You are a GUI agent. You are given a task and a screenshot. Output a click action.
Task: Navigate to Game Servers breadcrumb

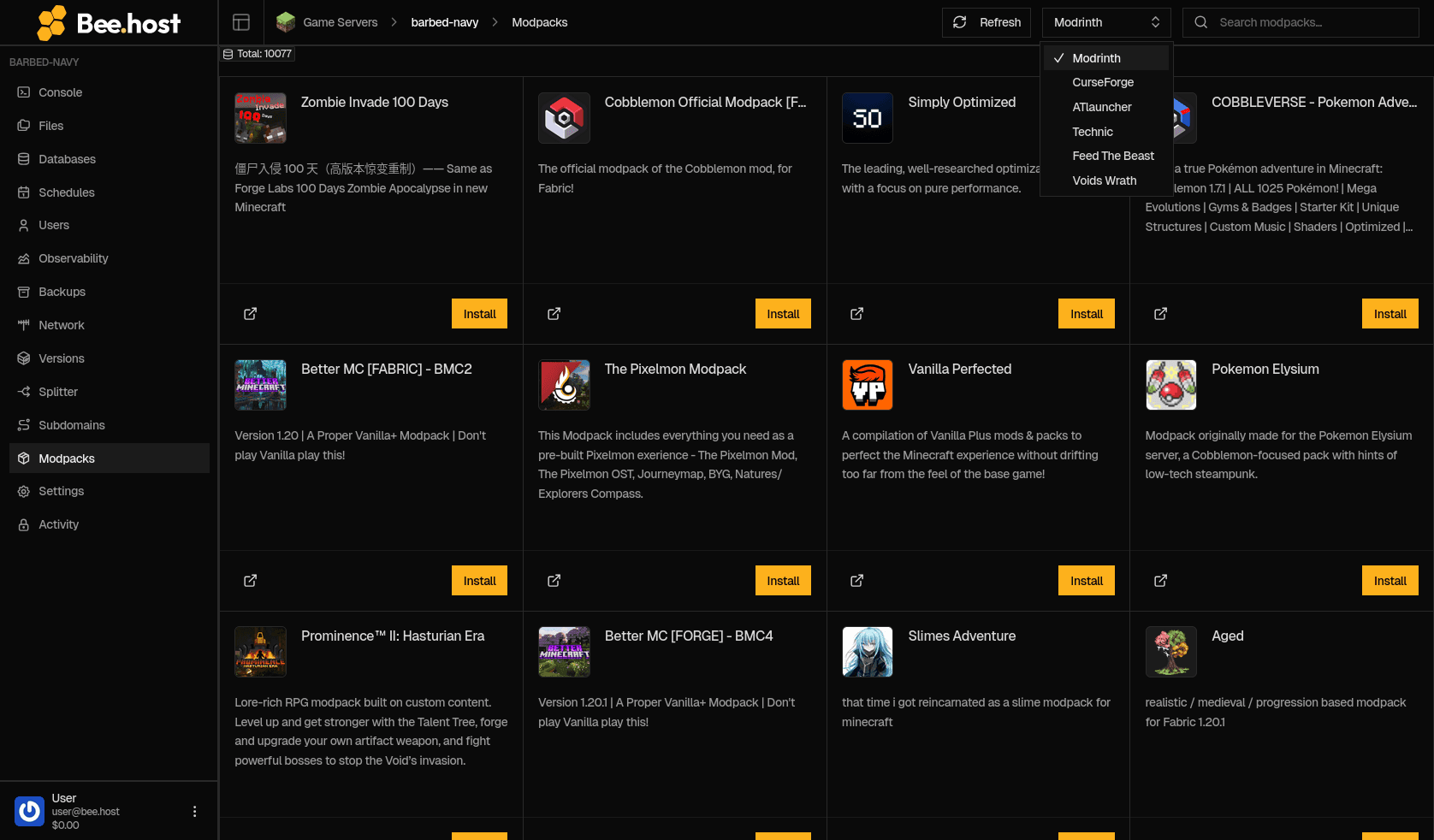point(340,22)
